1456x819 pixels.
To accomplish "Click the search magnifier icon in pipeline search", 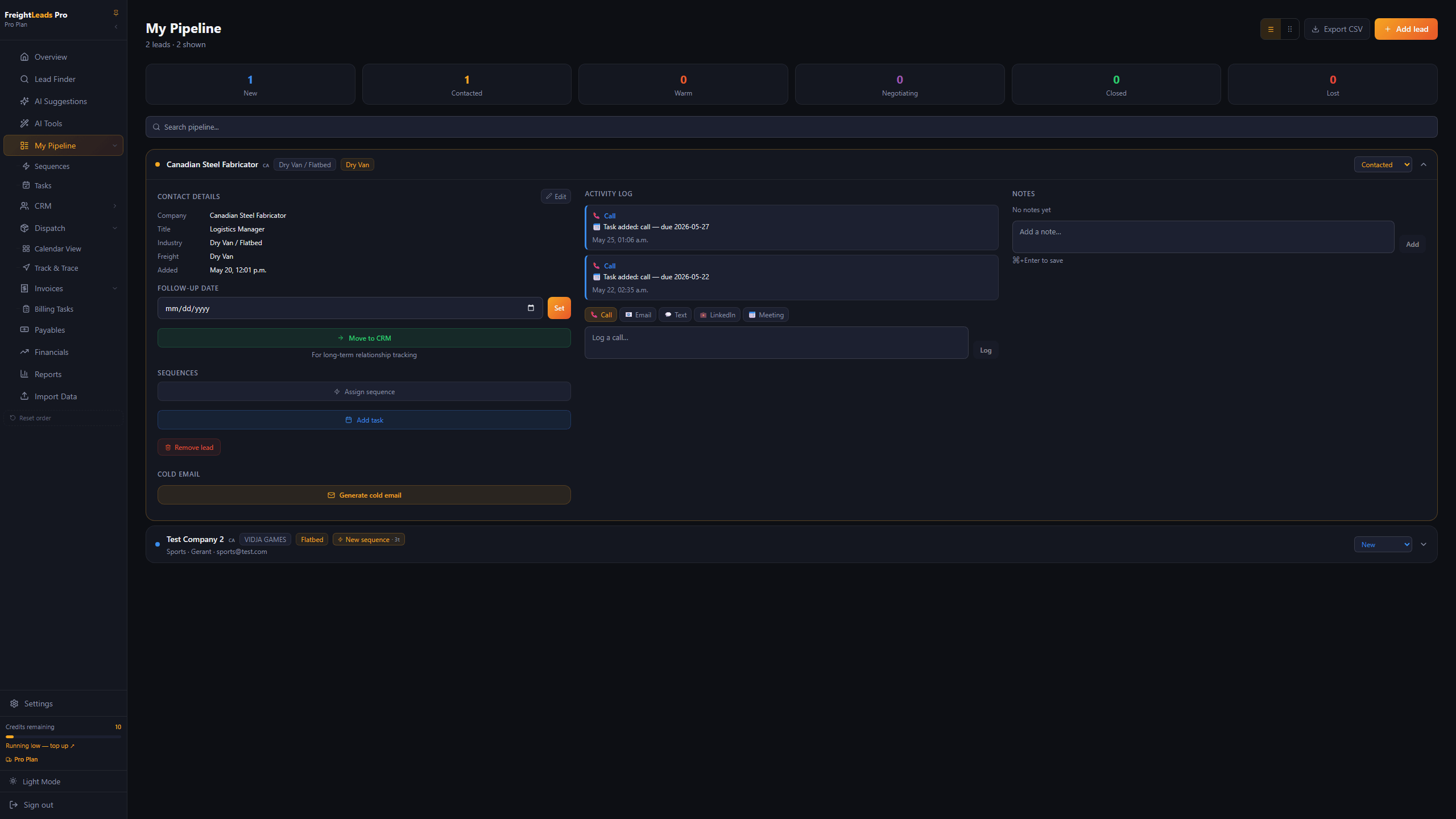I will (x=156, y=127).
